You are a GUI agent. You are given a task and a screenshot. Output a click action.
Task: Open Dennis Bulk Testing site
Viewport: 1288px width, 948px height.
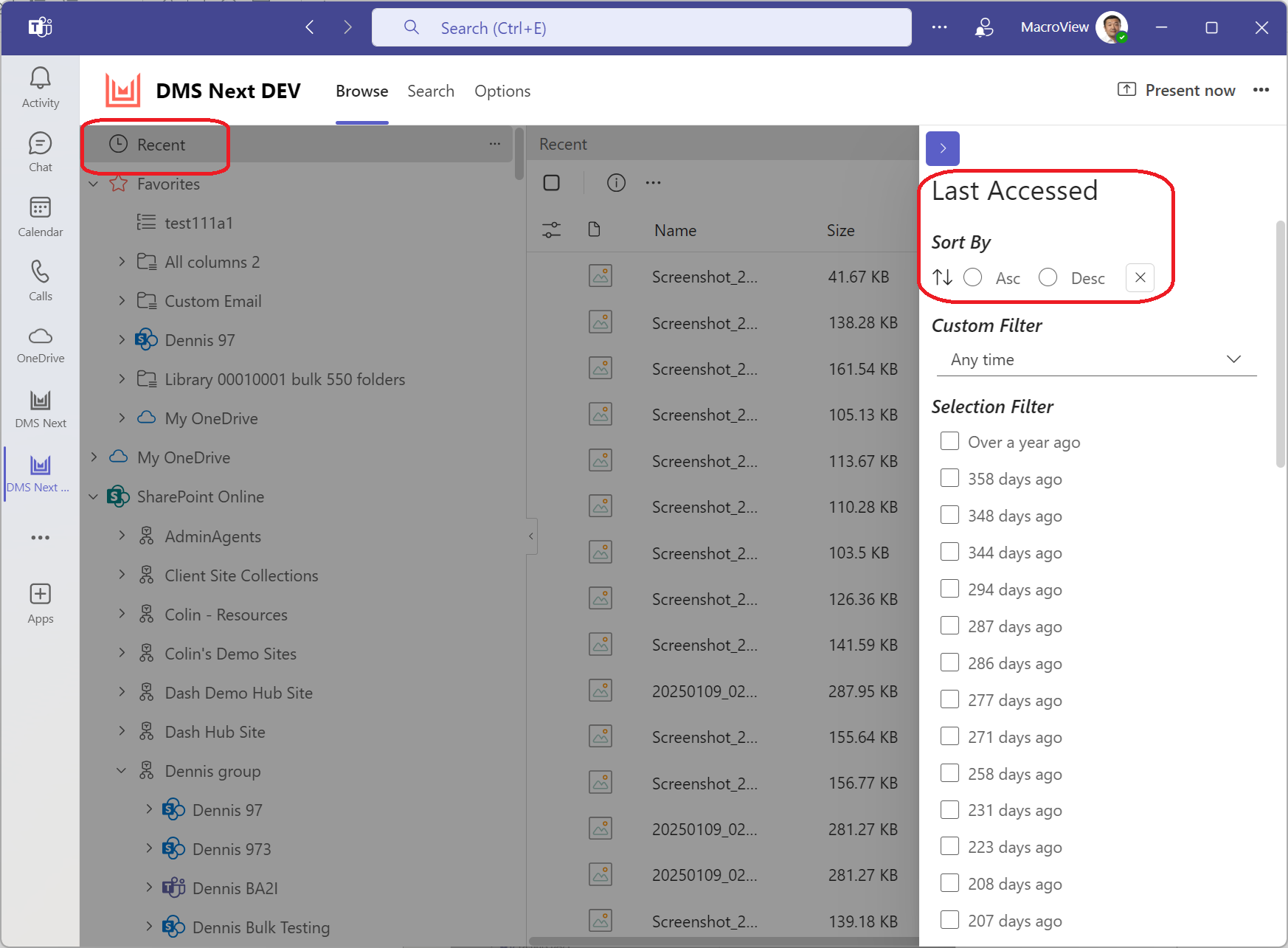click(x=261, y=927)
